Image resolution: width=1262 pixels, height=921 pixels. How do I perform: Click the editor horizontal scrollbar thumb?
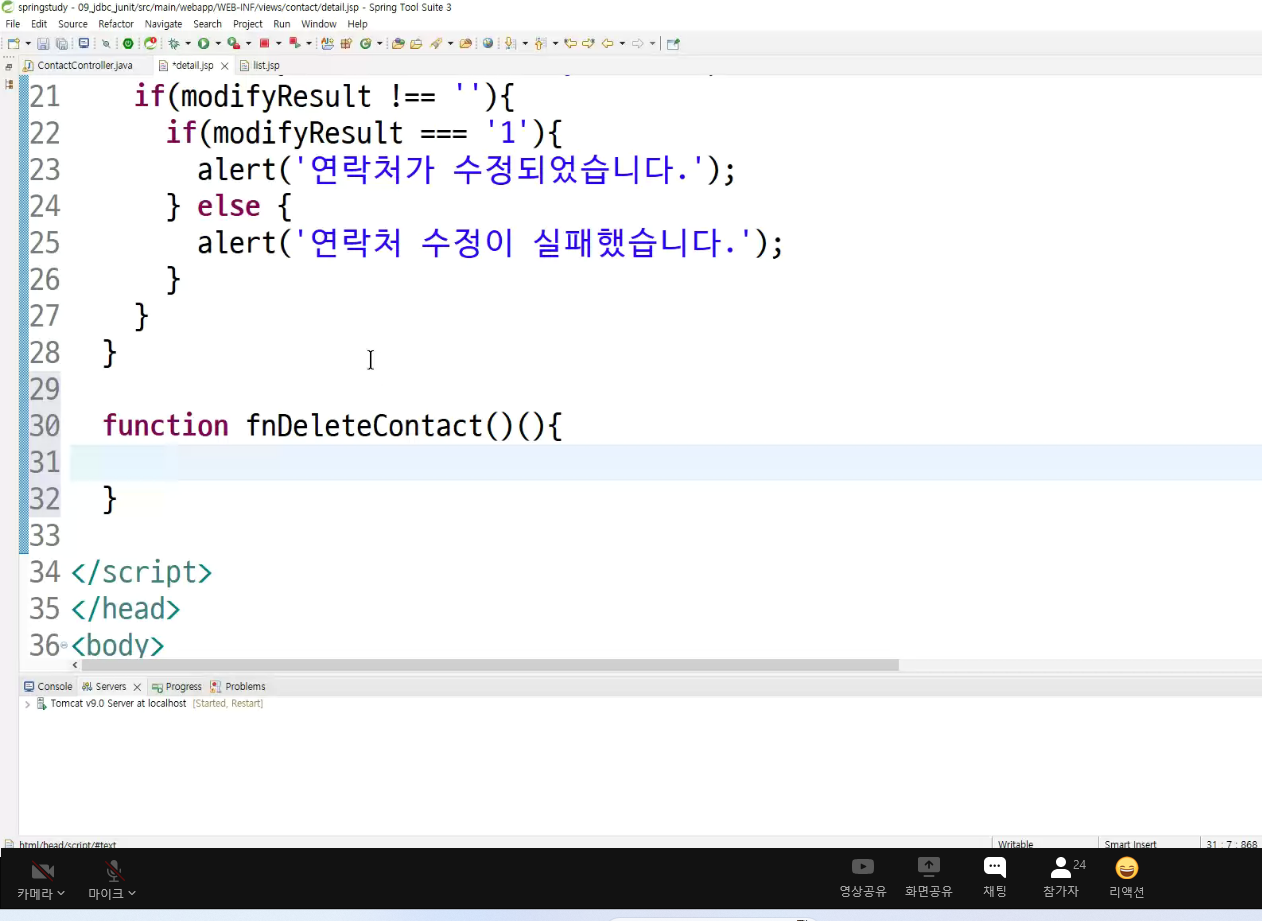490,665
